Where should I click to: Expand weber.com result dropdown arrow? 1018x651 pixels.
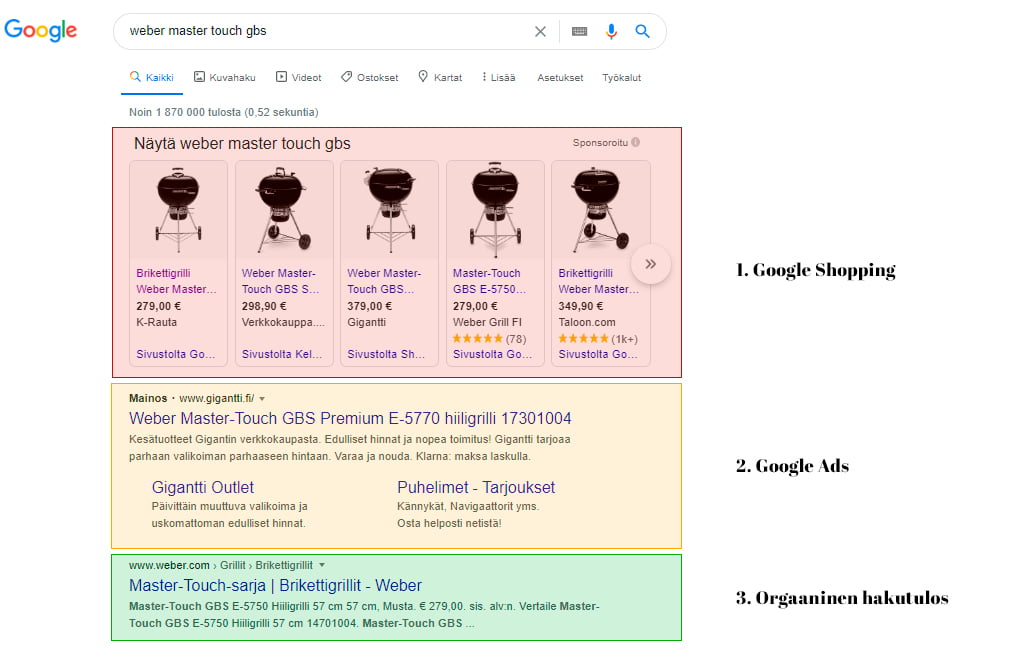click(322, 565)
